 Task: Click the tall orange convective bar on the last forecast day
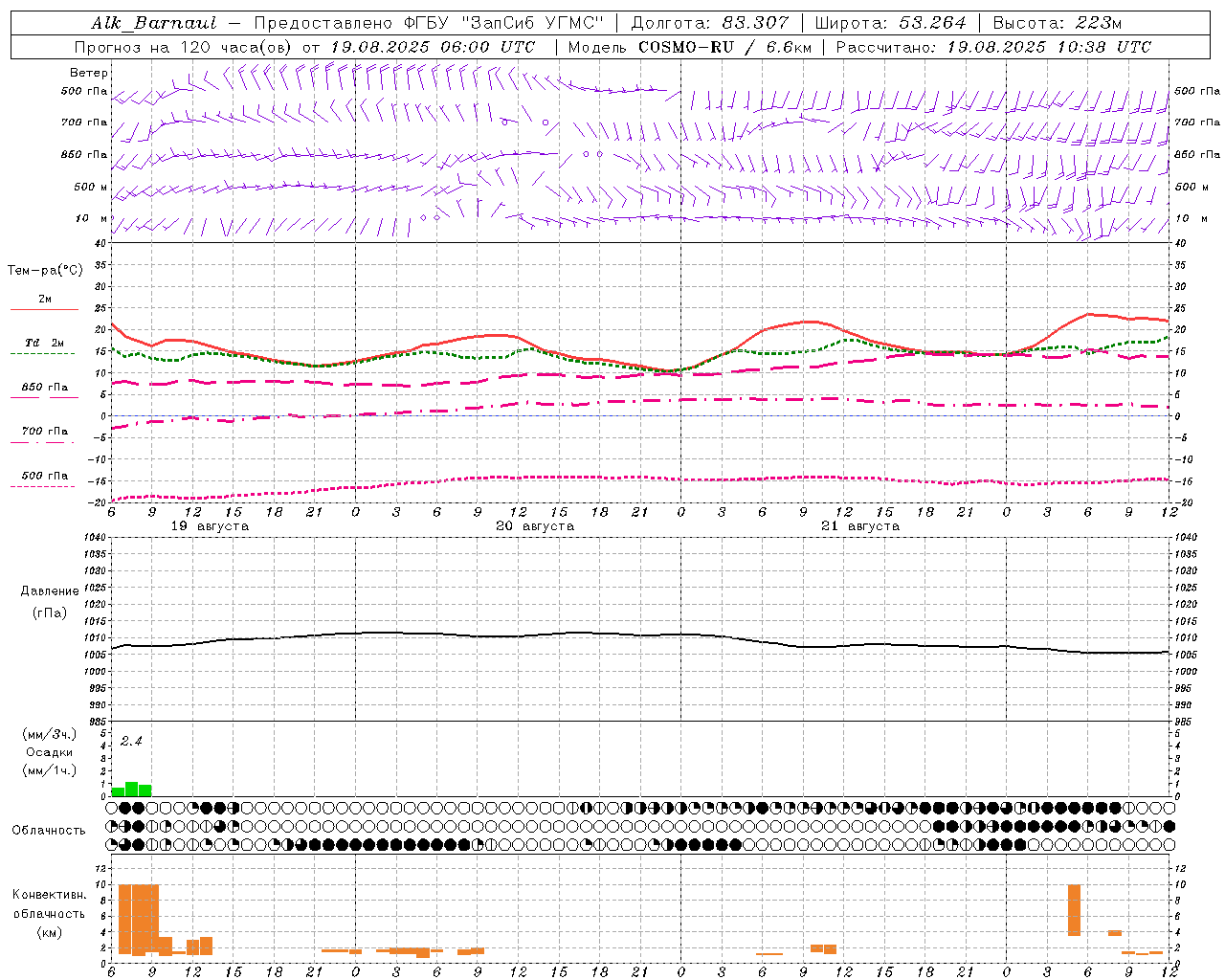point(1074,910)
